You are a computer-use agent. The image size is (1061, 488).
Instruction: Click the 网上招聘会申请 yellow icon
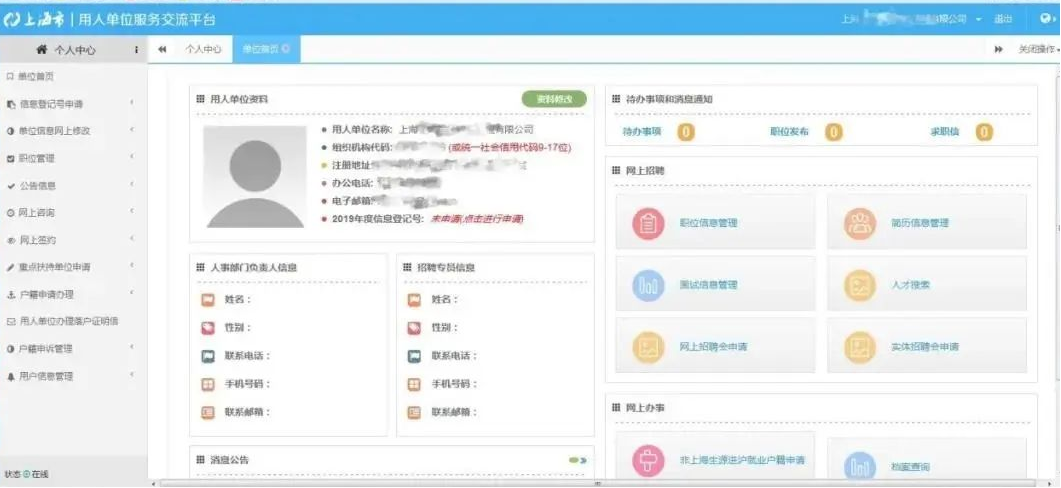(x=648, y=347)
